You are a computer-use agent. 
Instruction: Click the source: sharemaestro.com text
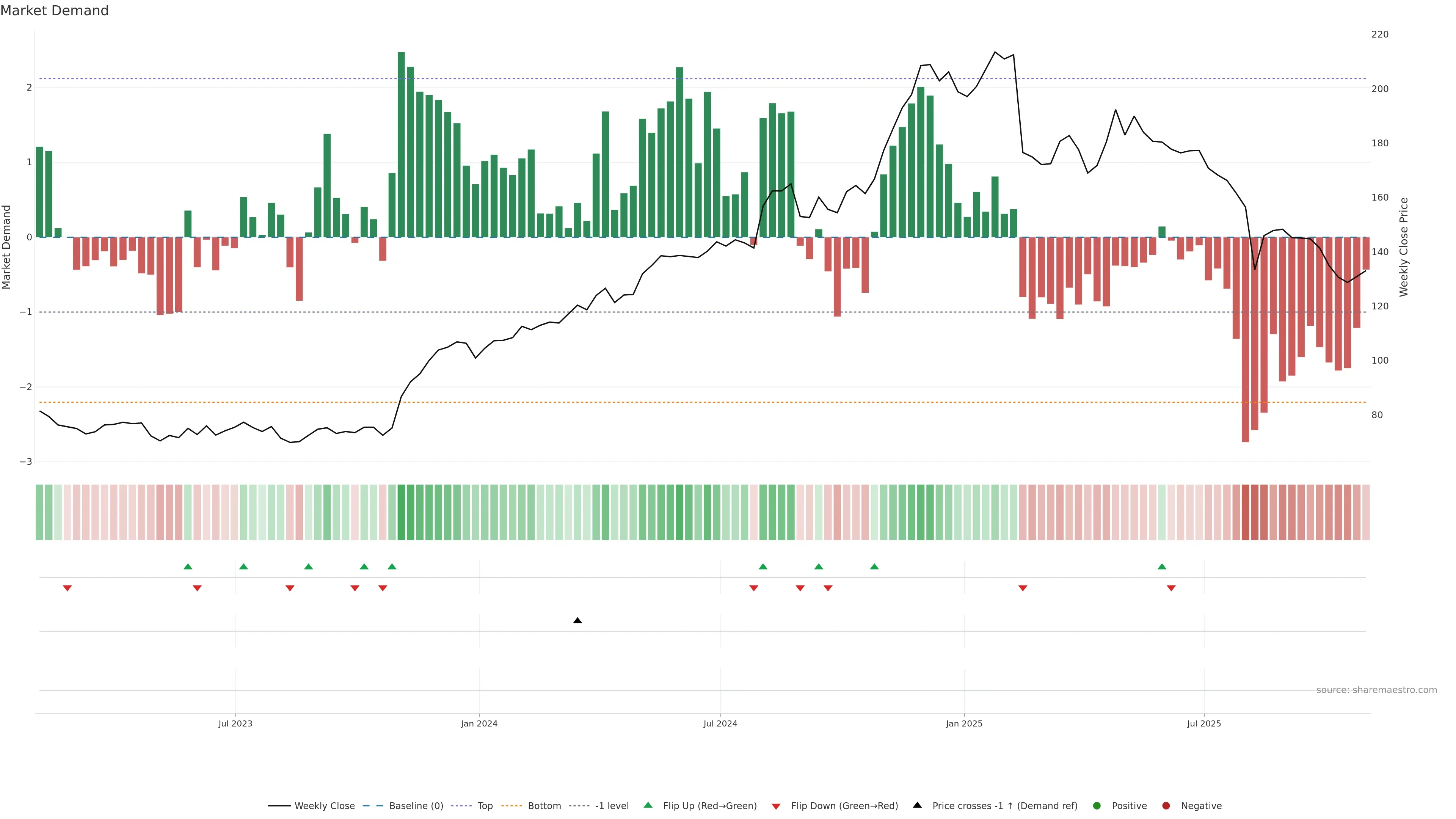1376,690
